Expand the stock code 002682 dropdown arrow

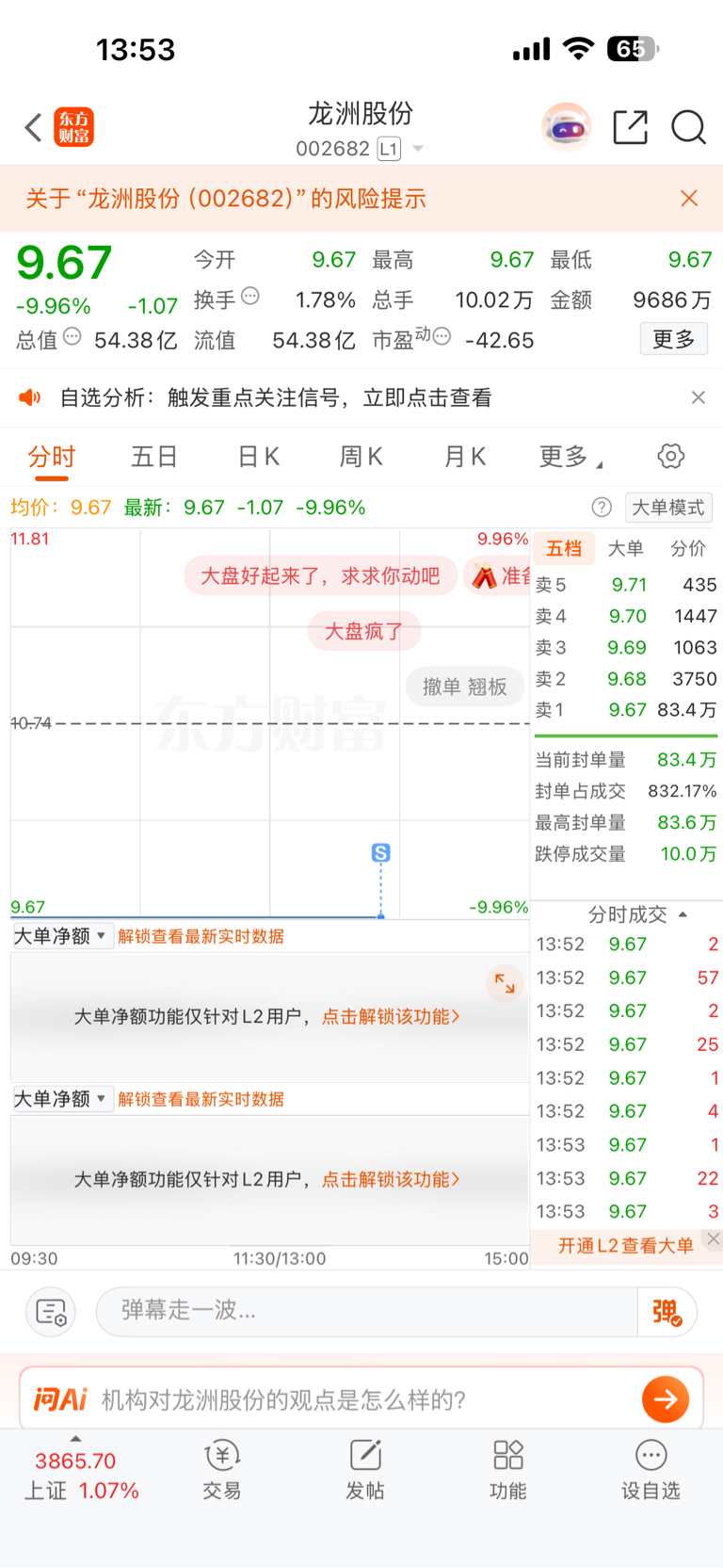coord(418,149)
